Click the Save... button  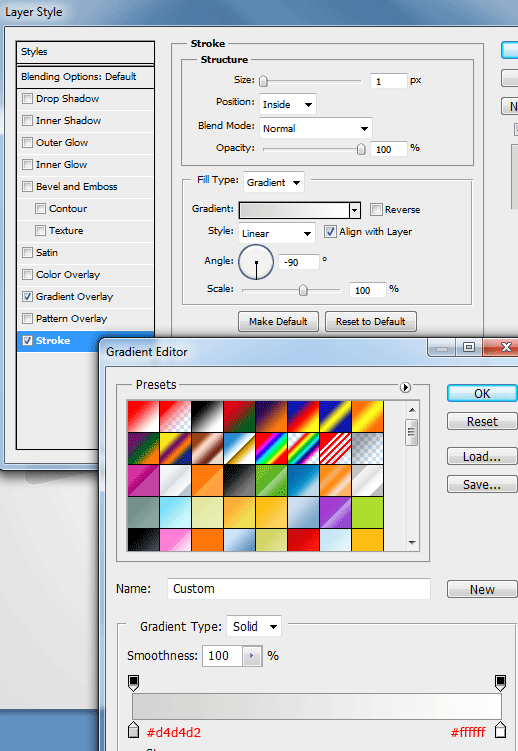[482, 484]
